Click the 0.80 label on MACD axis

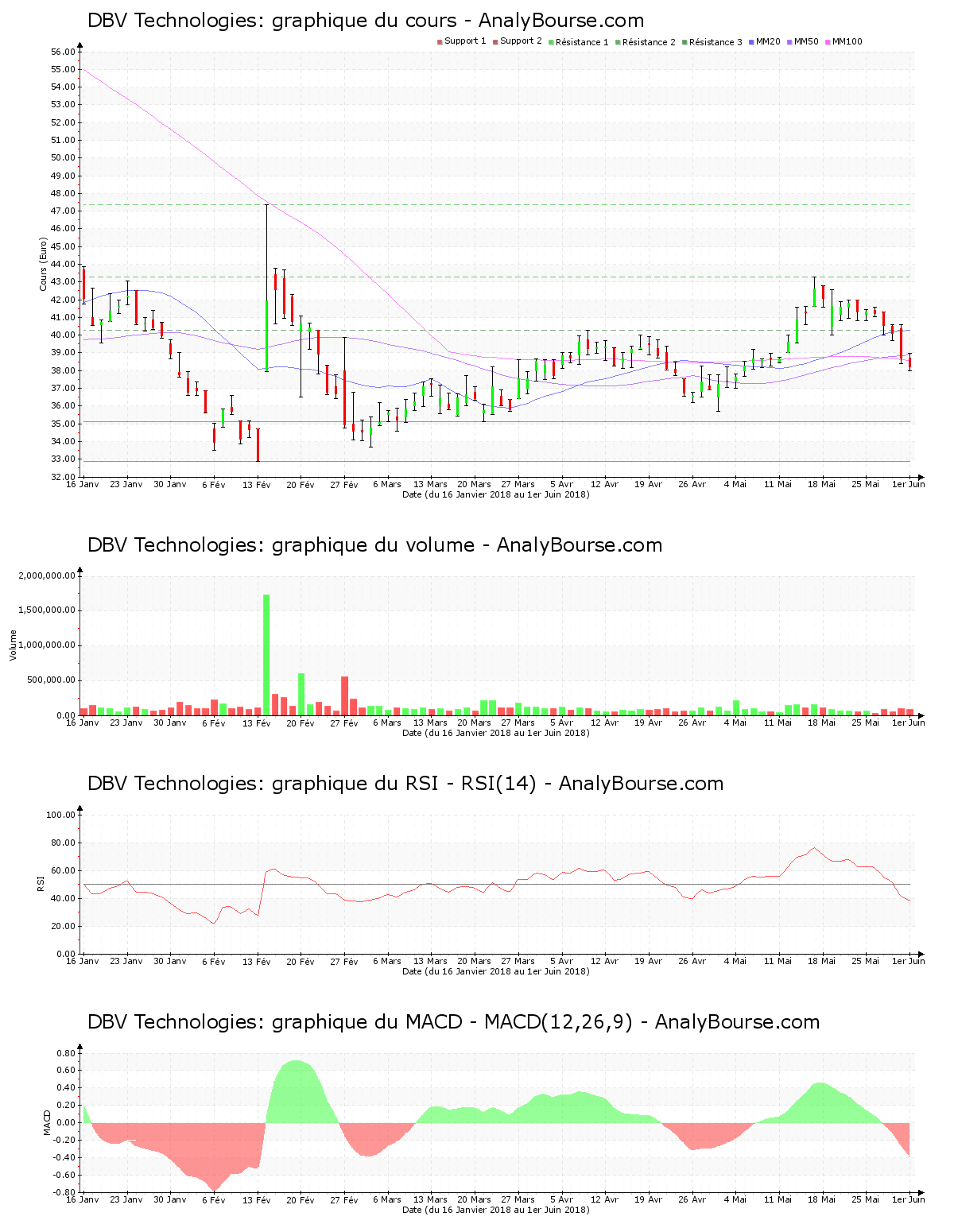click(66, 1053)
